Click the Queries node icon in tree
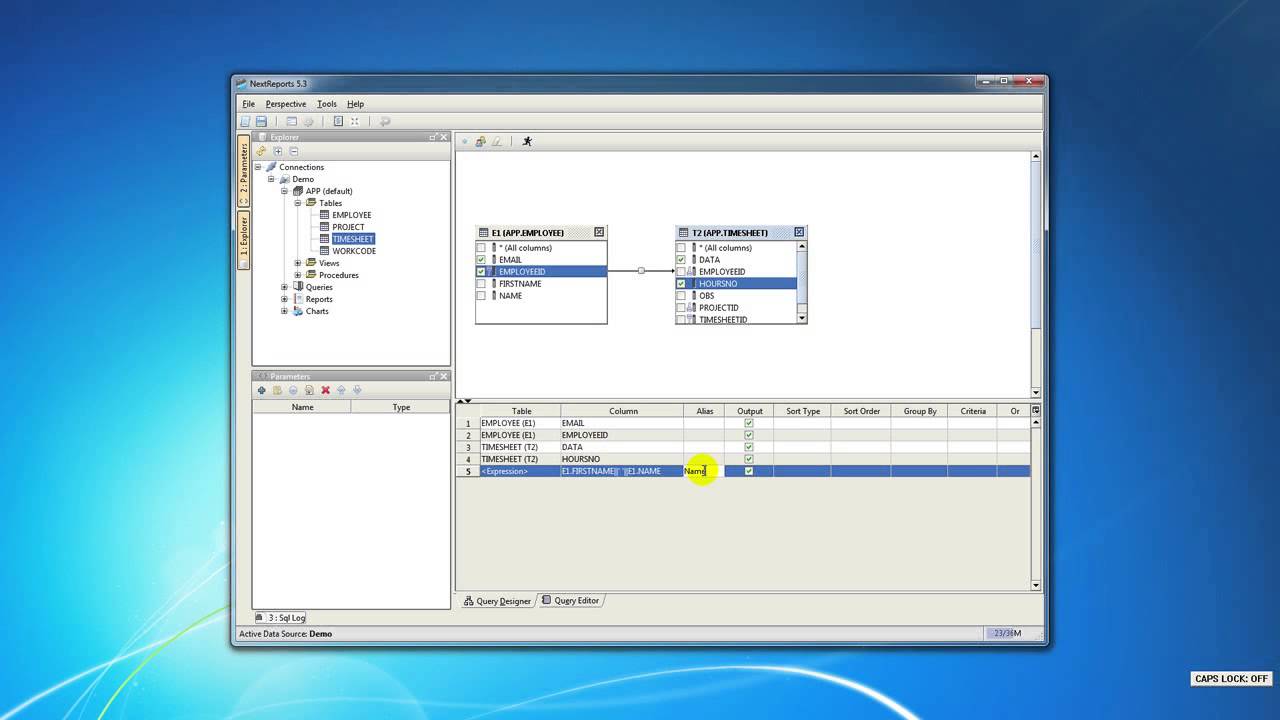The height and width of the screenshot is (720, 1280). click(298, 287)
